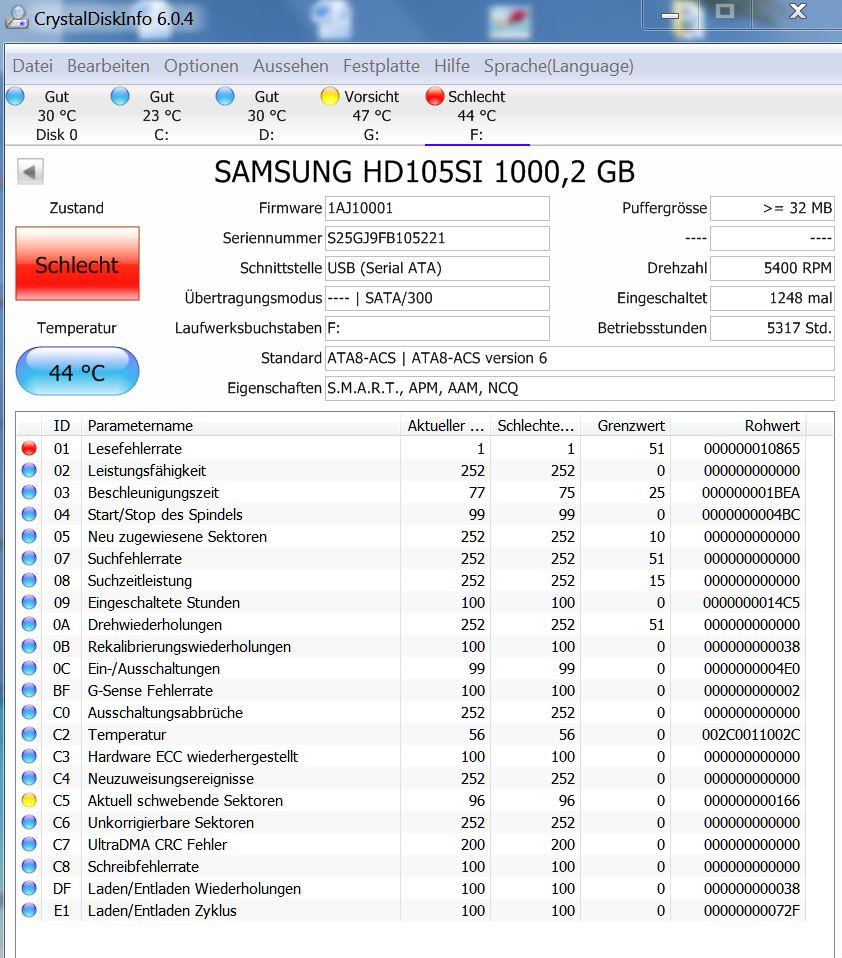Screen dimensions: 842x958
Task: Click the Schnittstelle field USB (Serial ATA)
Action: click(x=437, y=268)
